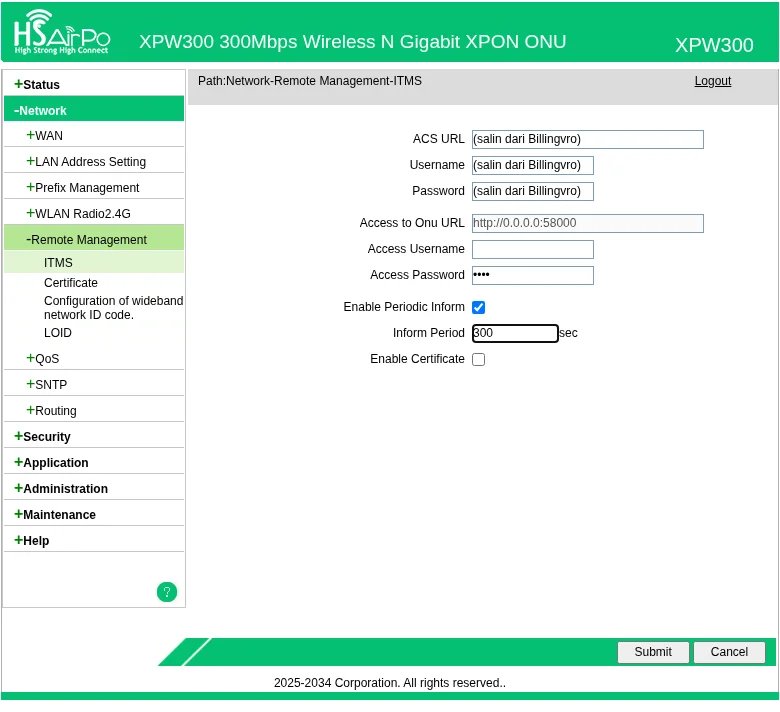
Task: Expand LAN Address Setting submenu
Action: coord(94,161)
